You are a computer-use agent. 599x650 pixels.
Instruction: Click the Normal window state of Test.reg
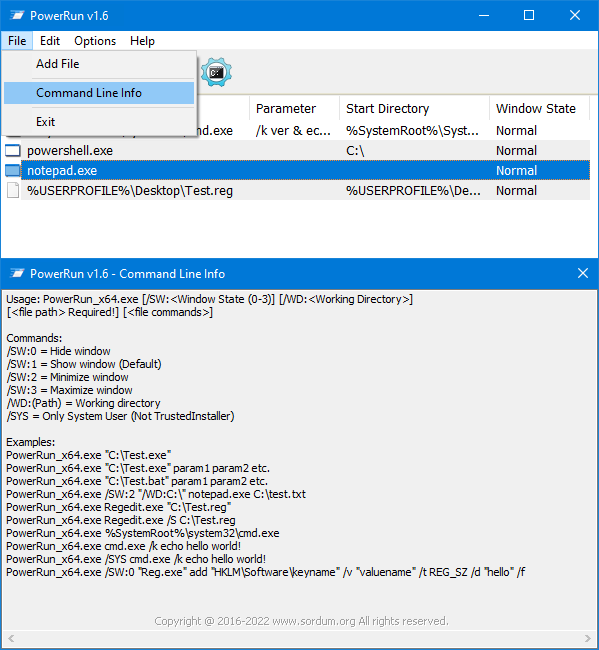tap(517, 191)
